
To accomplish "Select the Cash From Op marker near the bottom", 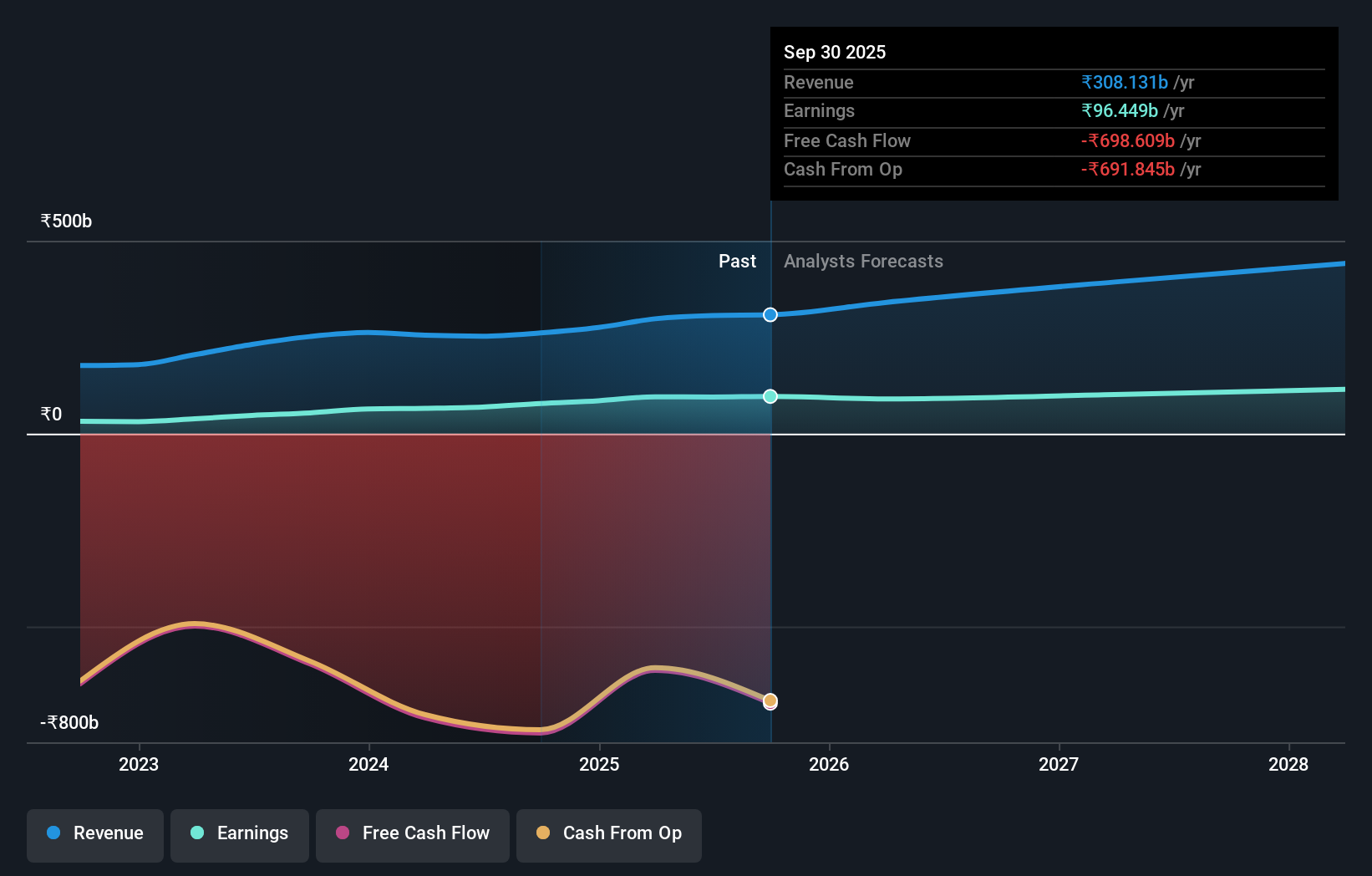I will coord(770,701).
